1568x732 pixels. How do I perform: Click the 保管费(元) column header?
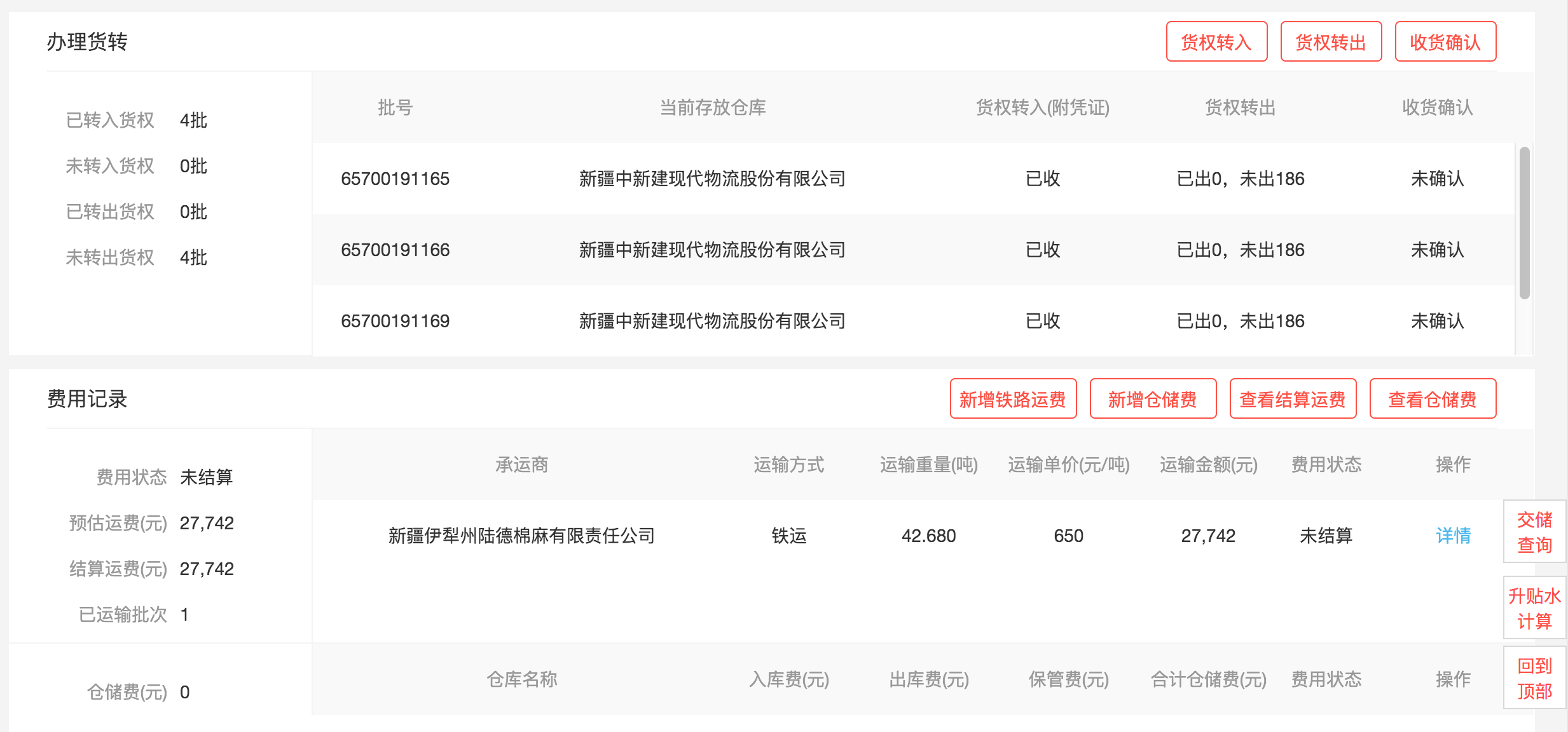coord(1068,679)
